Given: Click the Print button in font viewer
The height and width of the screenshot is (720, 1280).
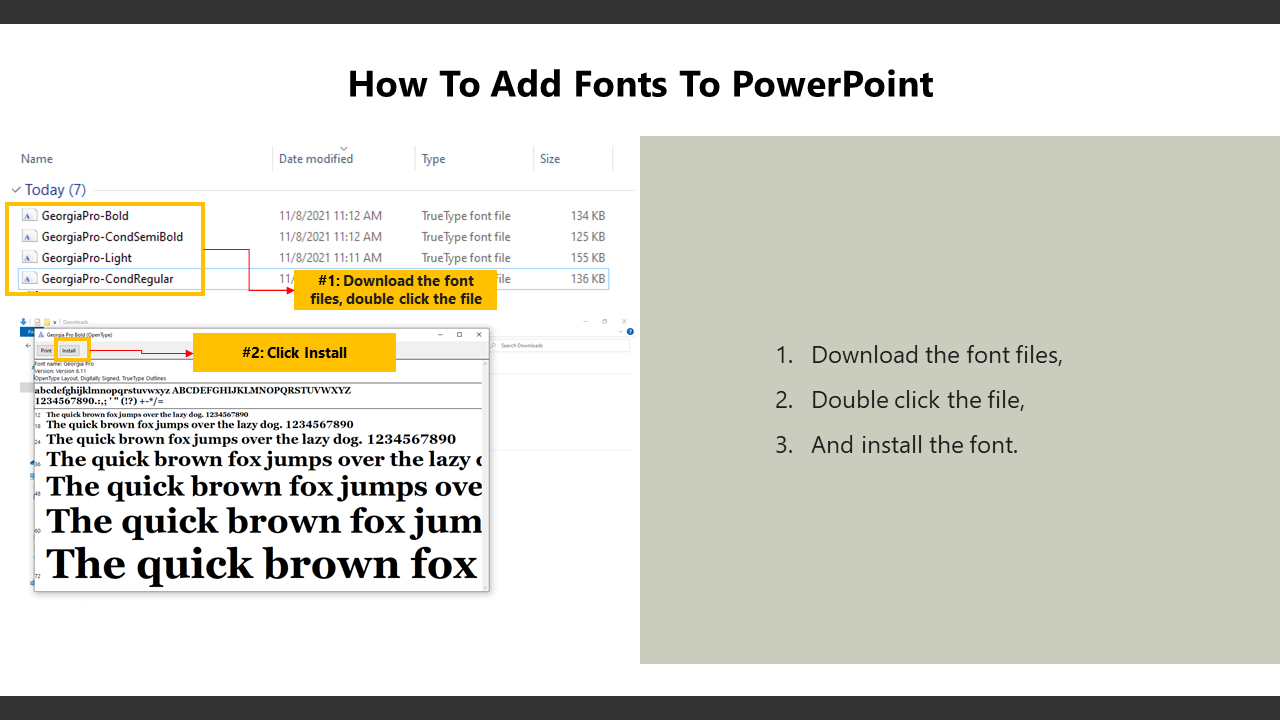Looking at the screenshot, I should [x=46, y=350].
